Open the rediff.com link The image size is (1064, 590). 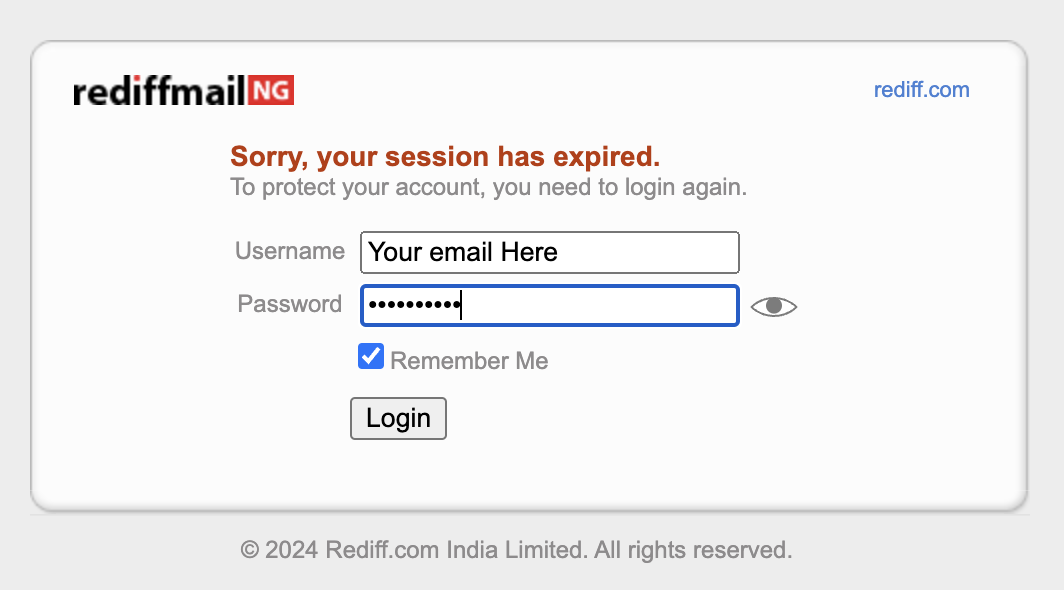click(x=921, y=89)
